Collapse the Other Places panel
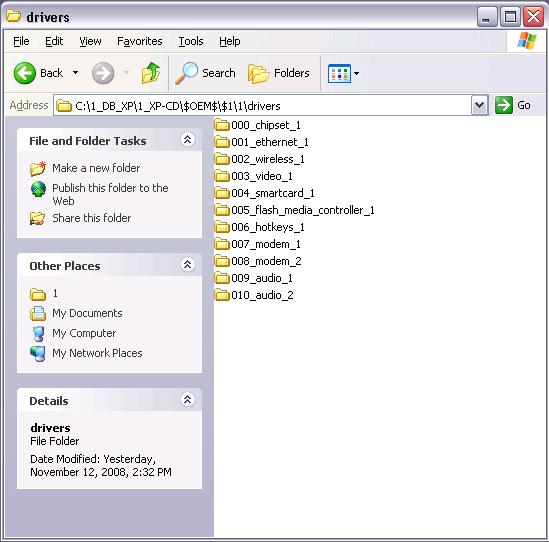 [187, 264]
